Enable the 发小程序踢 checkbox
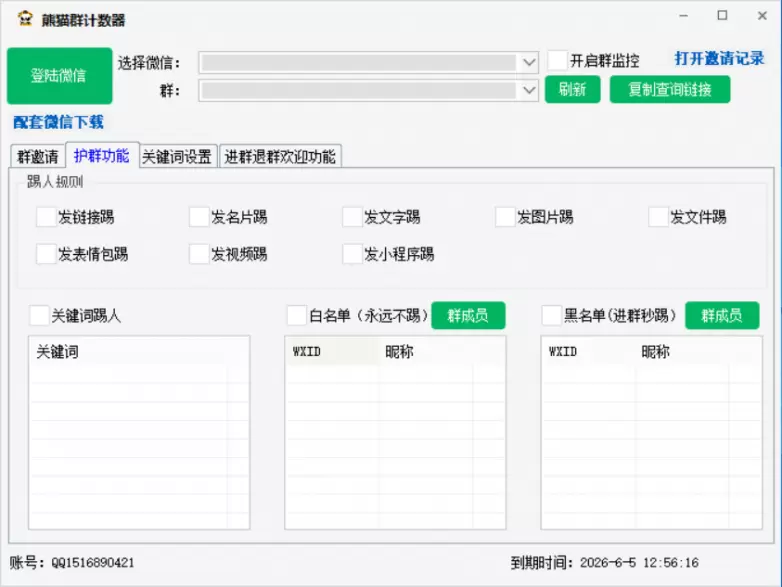The height and width of the screenshot is (587, 782). (x=352, y=254)
